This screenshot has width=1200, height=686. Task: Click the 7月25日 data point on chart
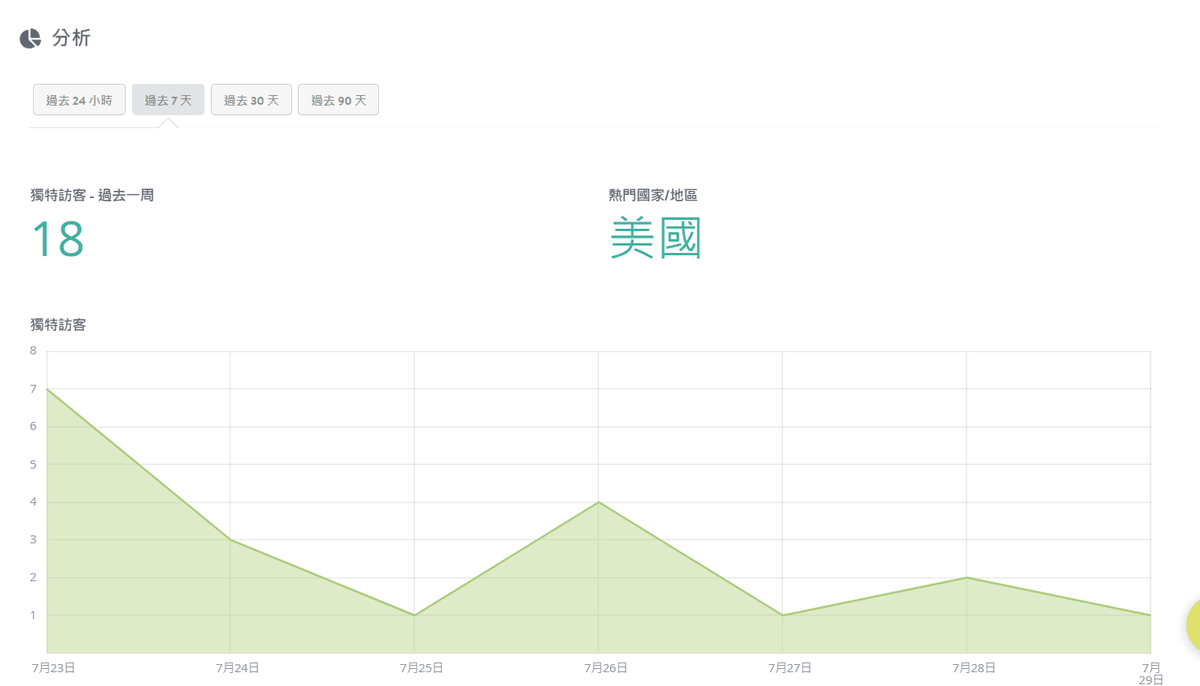pyautogui.click(x=414, y=615)
